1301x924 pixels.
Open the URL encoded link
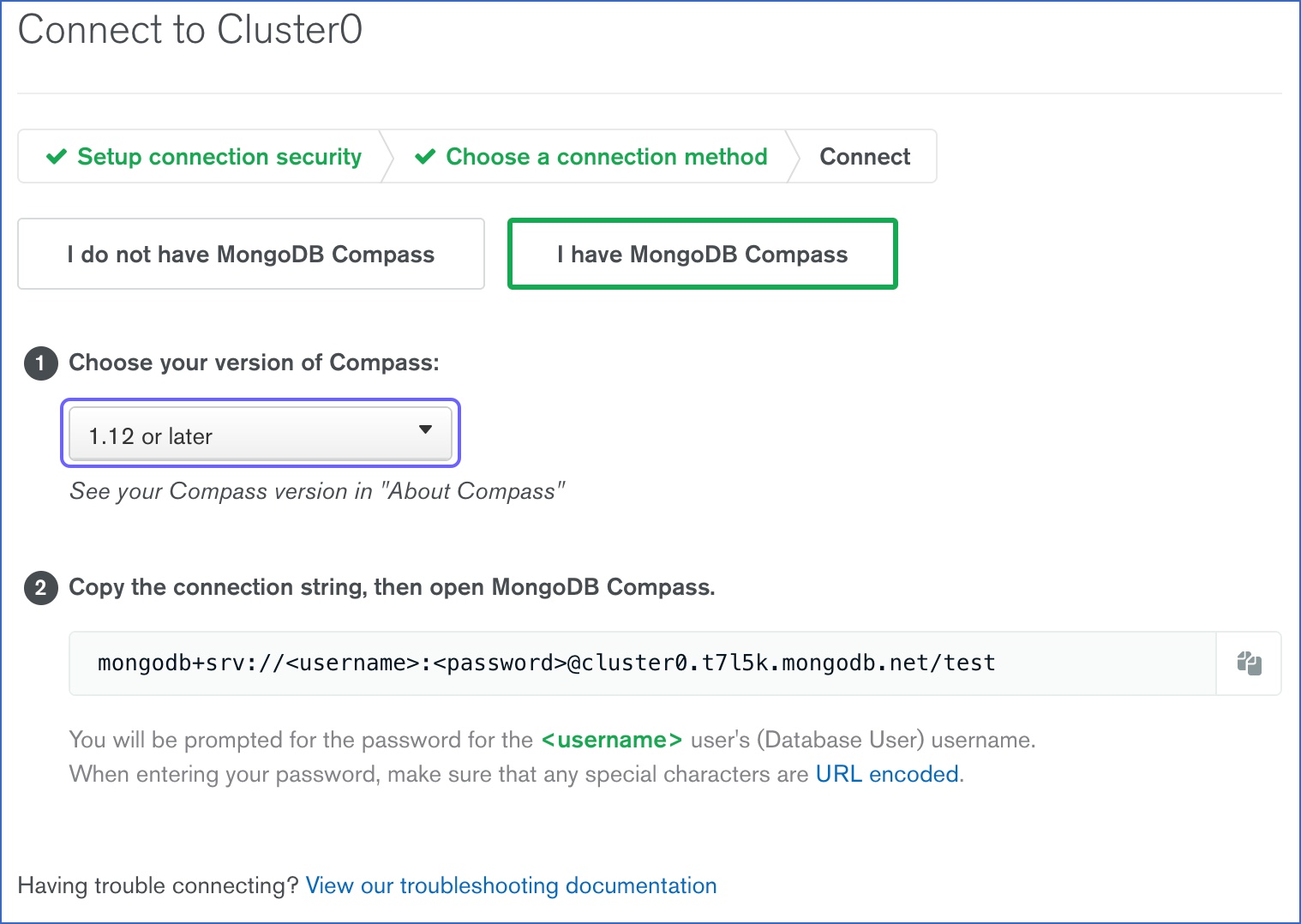point(886,773)
